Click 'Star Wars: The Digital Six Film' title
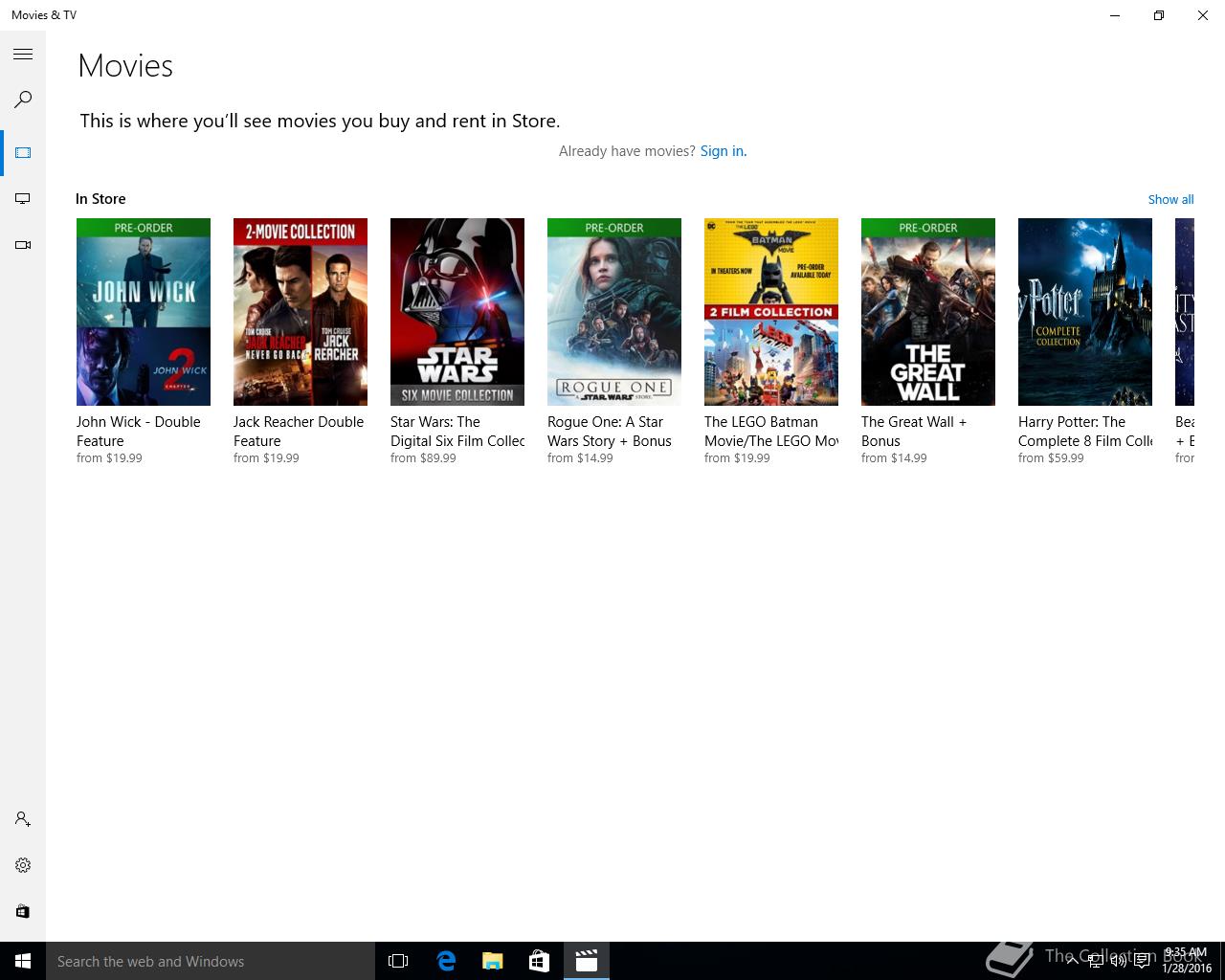 [x=457, y=432]
